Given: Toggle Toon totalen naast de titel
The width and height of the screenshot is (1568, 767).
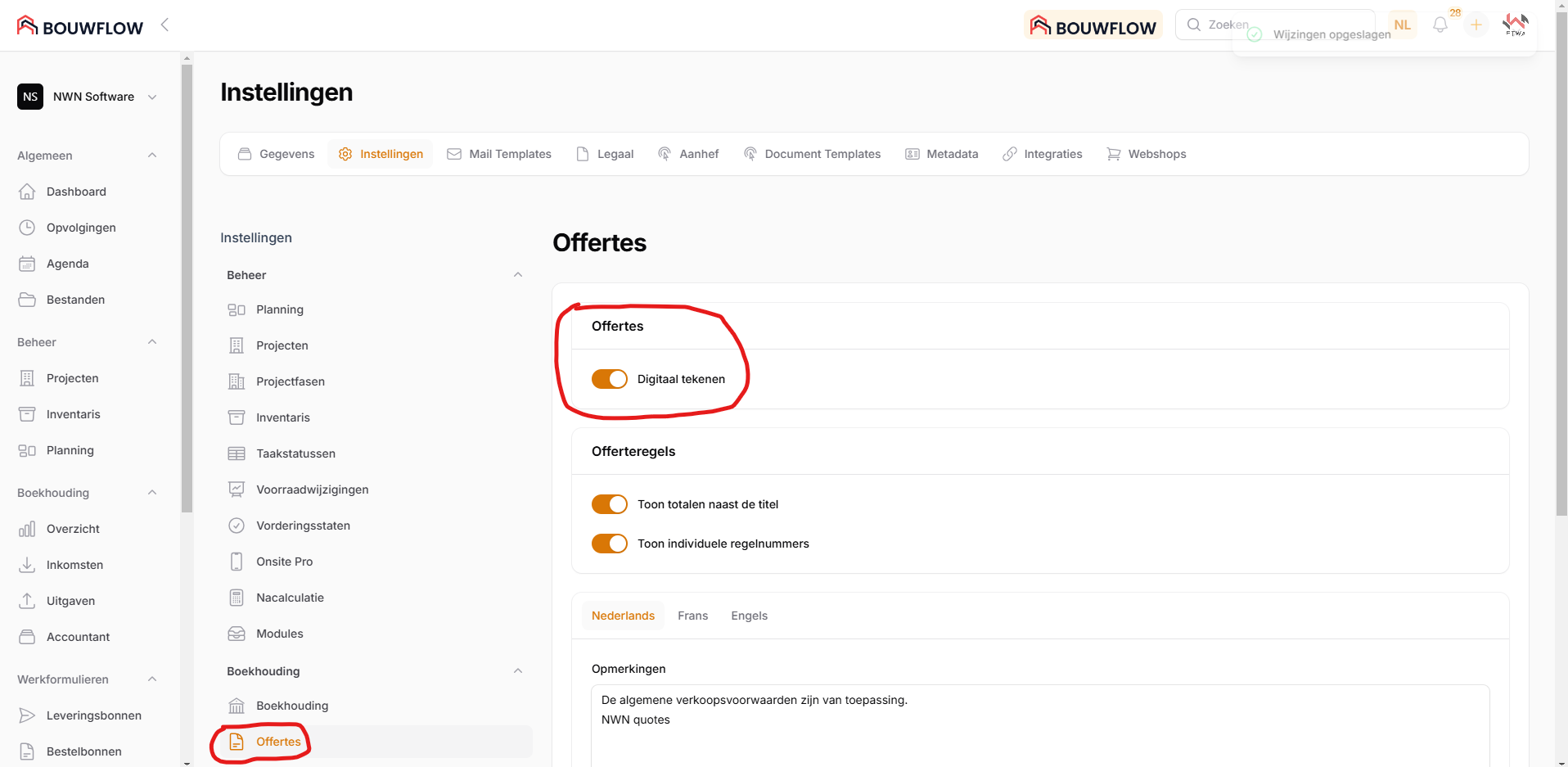Looking at the screenshot, I should click(609, 504).
